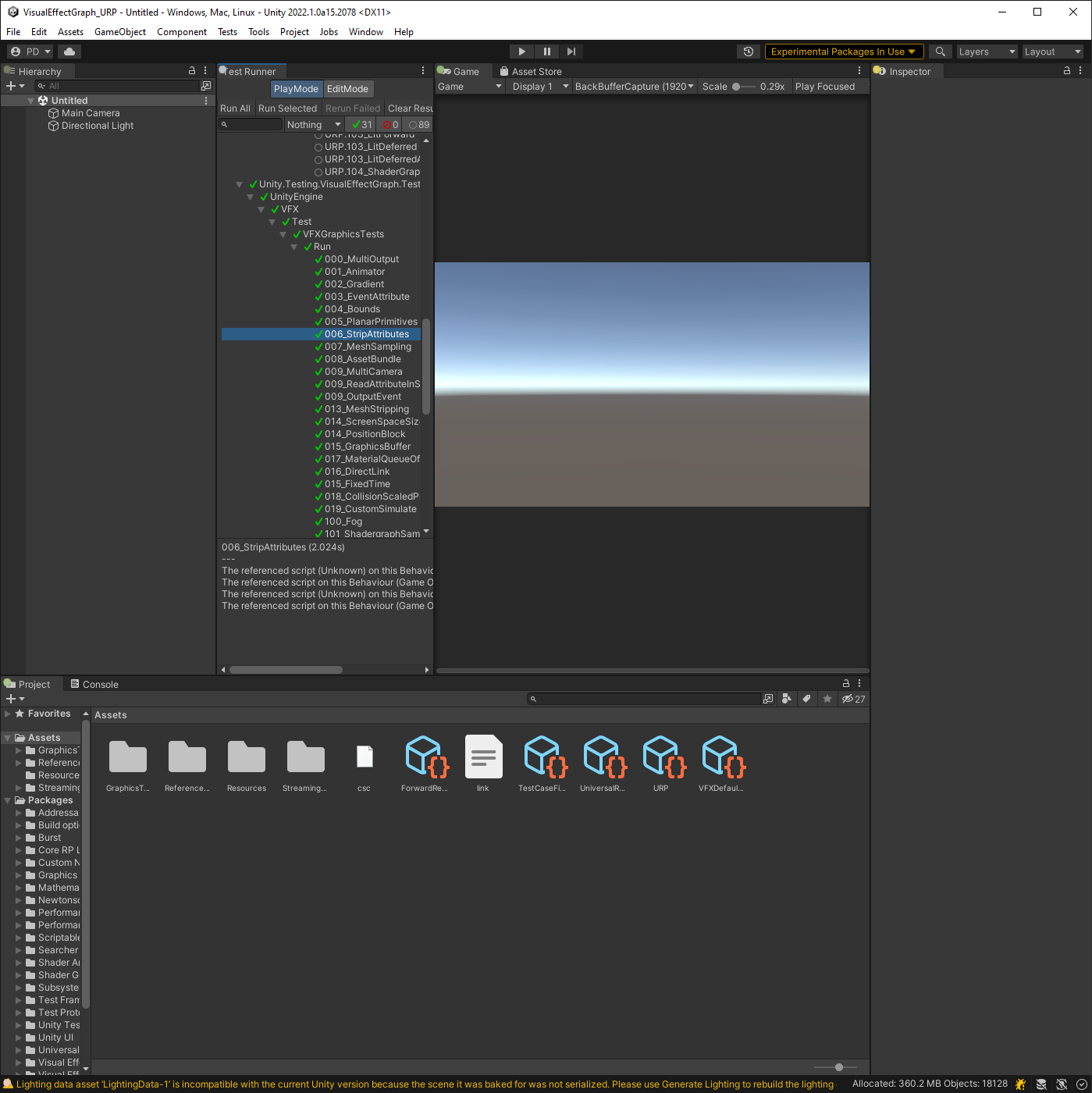The width and height of the screenshot is (1092, 1093).
Task: Click the Run All button
Action: (235, 109)
